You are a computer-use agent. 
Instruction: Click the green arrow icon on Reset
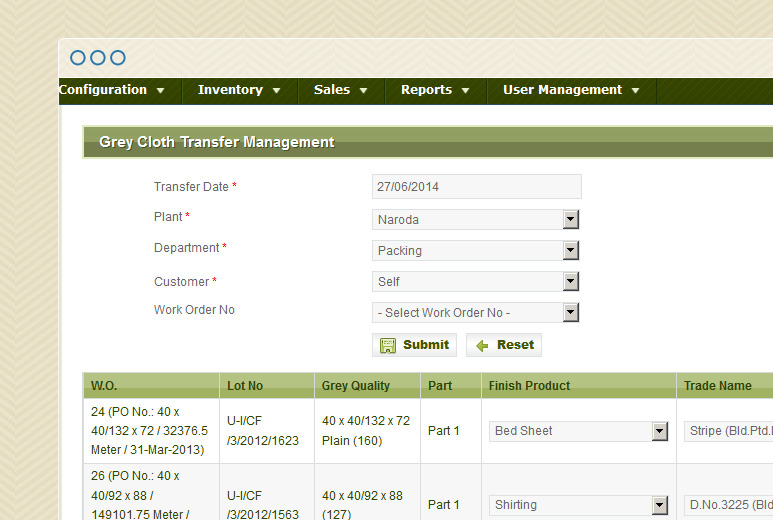click(x=482, y=346)
